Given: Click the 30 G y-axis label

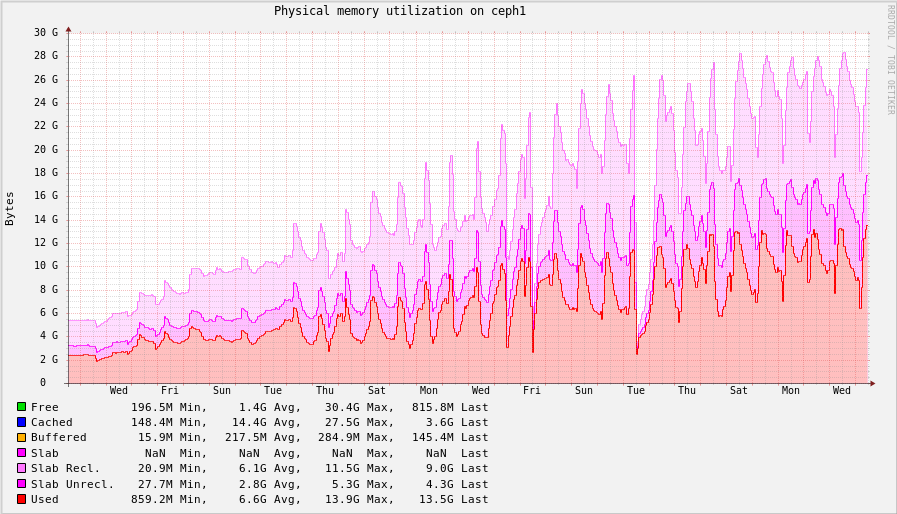Looking at the screenshot, I should tap(46, 32).
